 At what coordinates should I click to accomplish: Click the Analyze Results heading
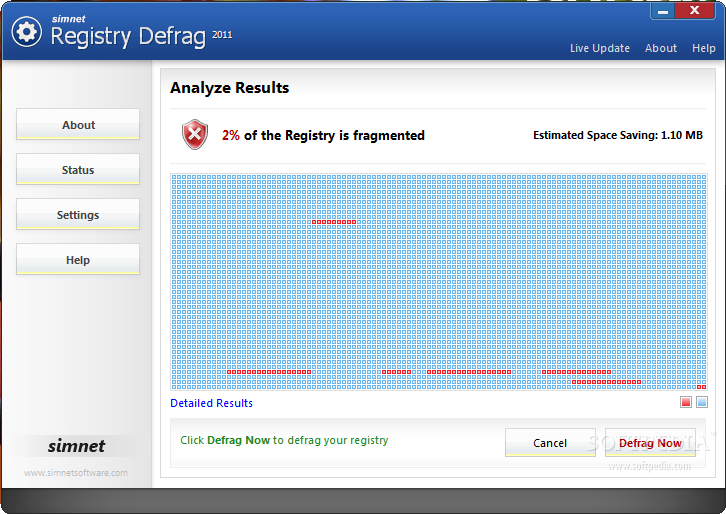pyautogui.click(x=230, y=88)
